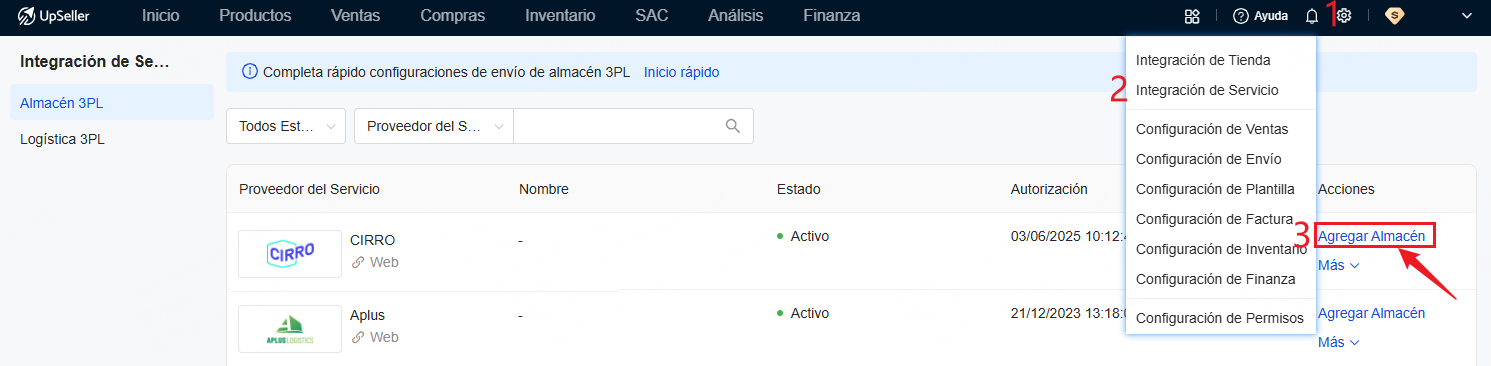Click the Aplus Logistics logo
Image resolution: width=1491 pixels, height=366 pixels.
pyautogui.click(x=290, y=329)
